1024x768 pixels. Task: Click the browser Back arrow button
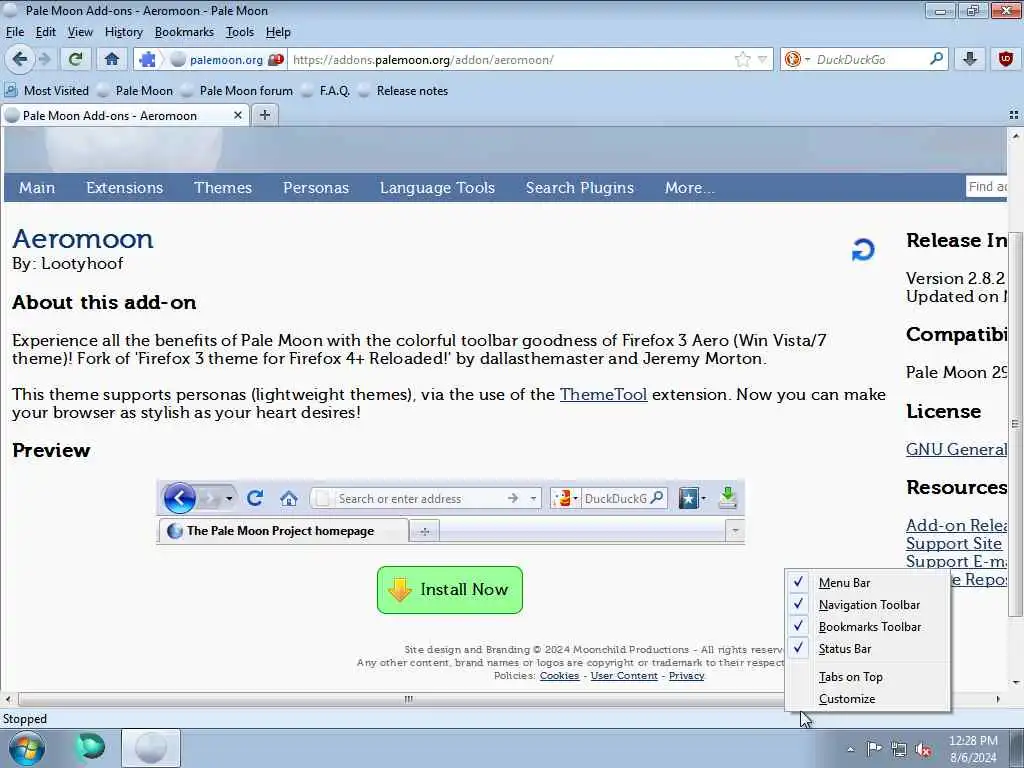(20, 59)
